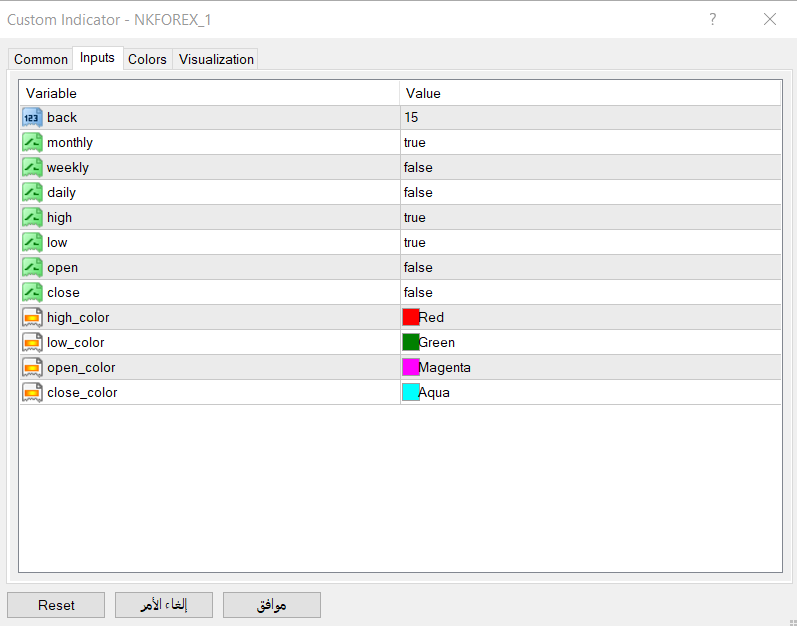Click the green low_color swatch
Viewport: 797px width, 626px height.
(411, 343)
